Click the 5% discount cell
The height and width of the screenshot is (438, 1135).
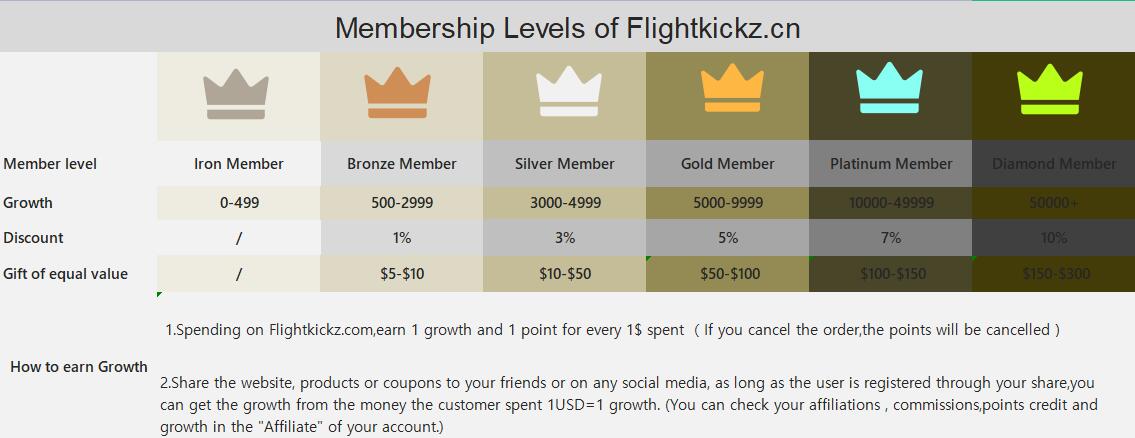click(727, 237)
